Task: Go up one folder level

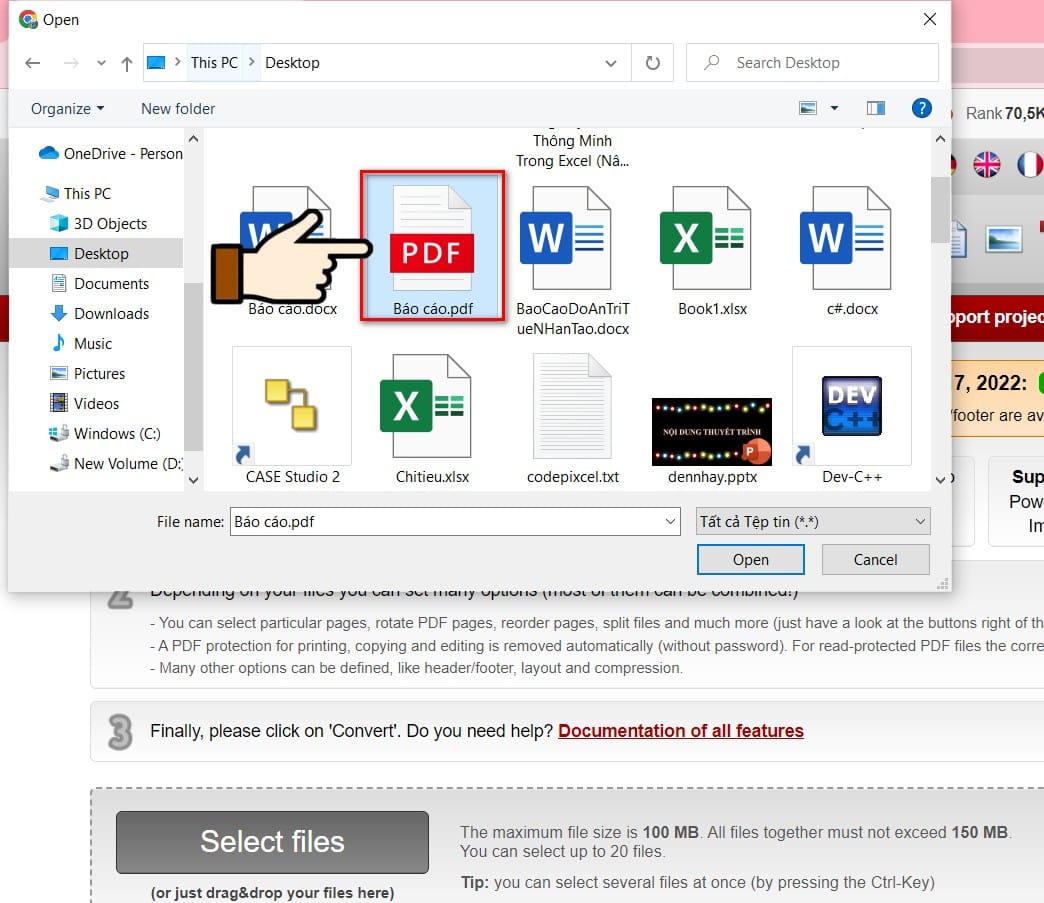Action: (127, 63)
